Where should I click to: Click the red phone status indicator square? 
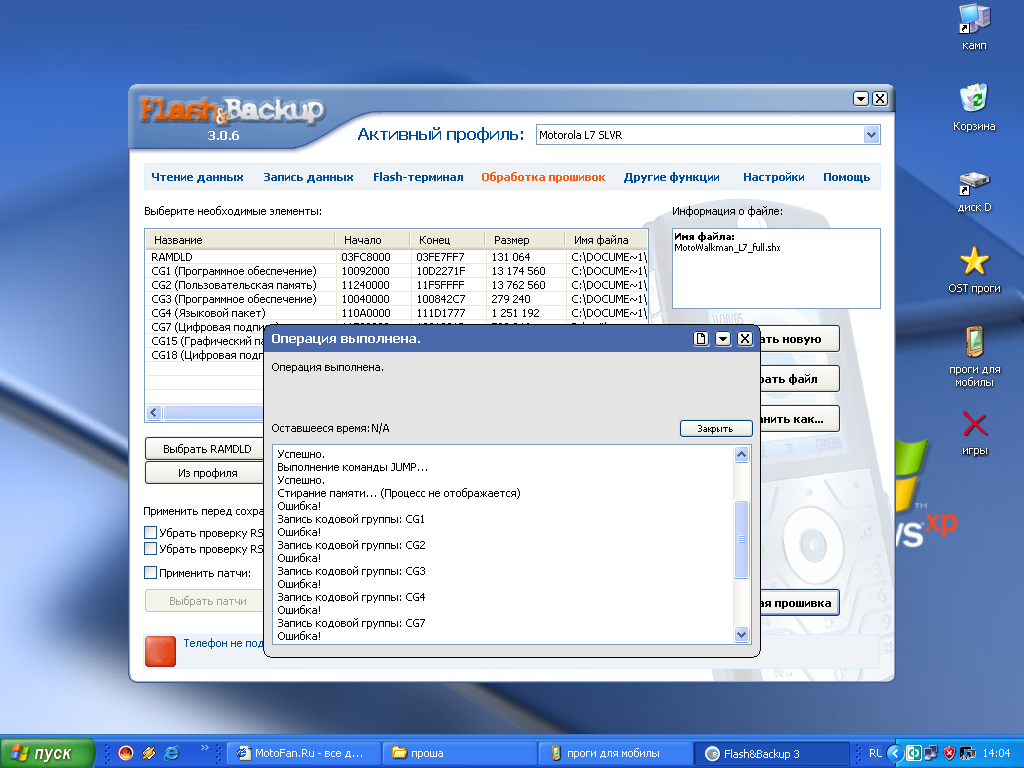160,651
